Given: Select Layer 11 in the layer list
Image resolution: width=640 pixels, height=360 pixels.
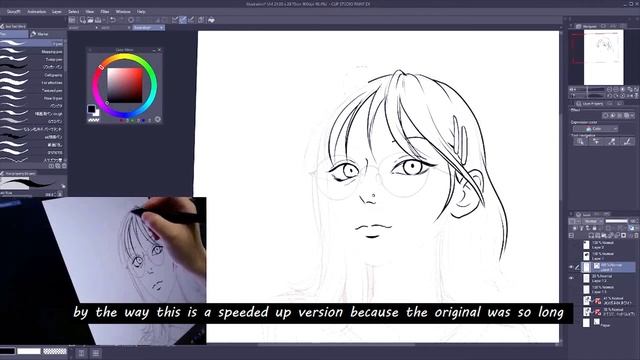Looking at the screenshot, I should 607,289.
